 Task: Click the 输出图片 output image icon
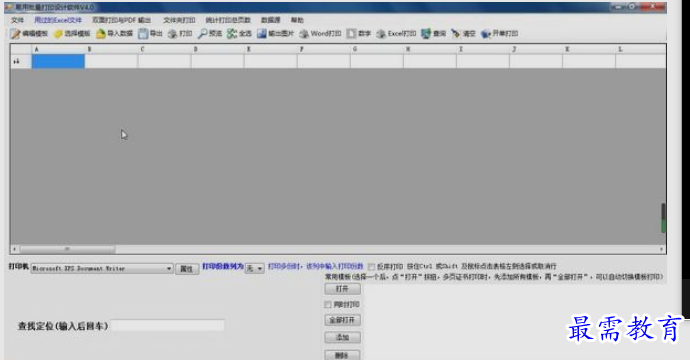[x=262, y=34]
